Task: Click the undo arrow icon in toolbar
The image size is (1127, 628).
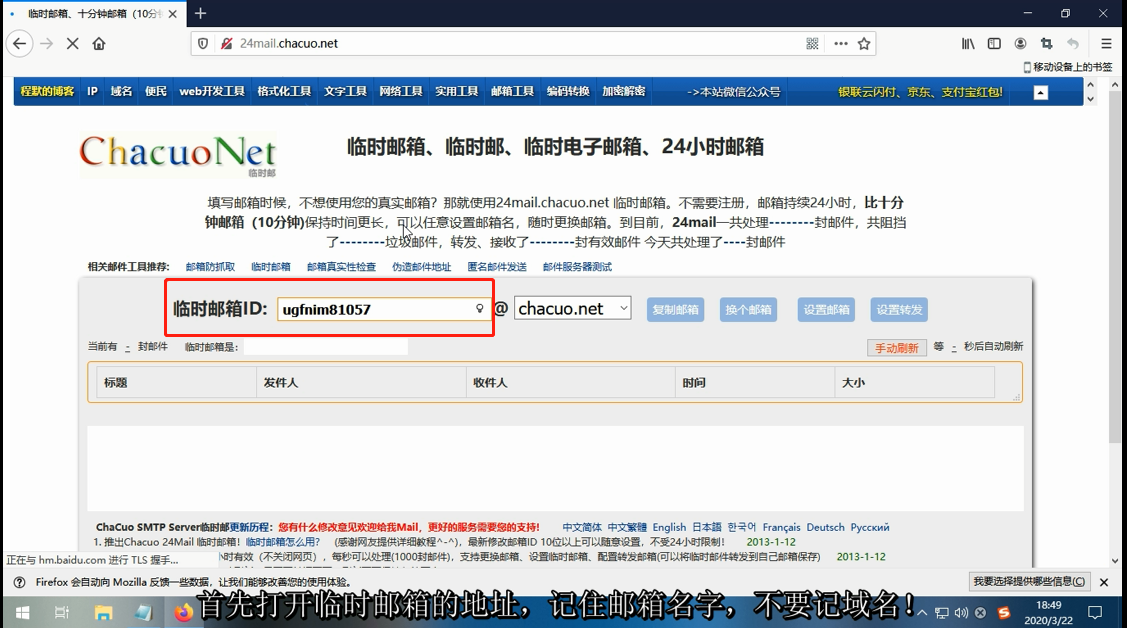Action: (x=1072, y=44)
